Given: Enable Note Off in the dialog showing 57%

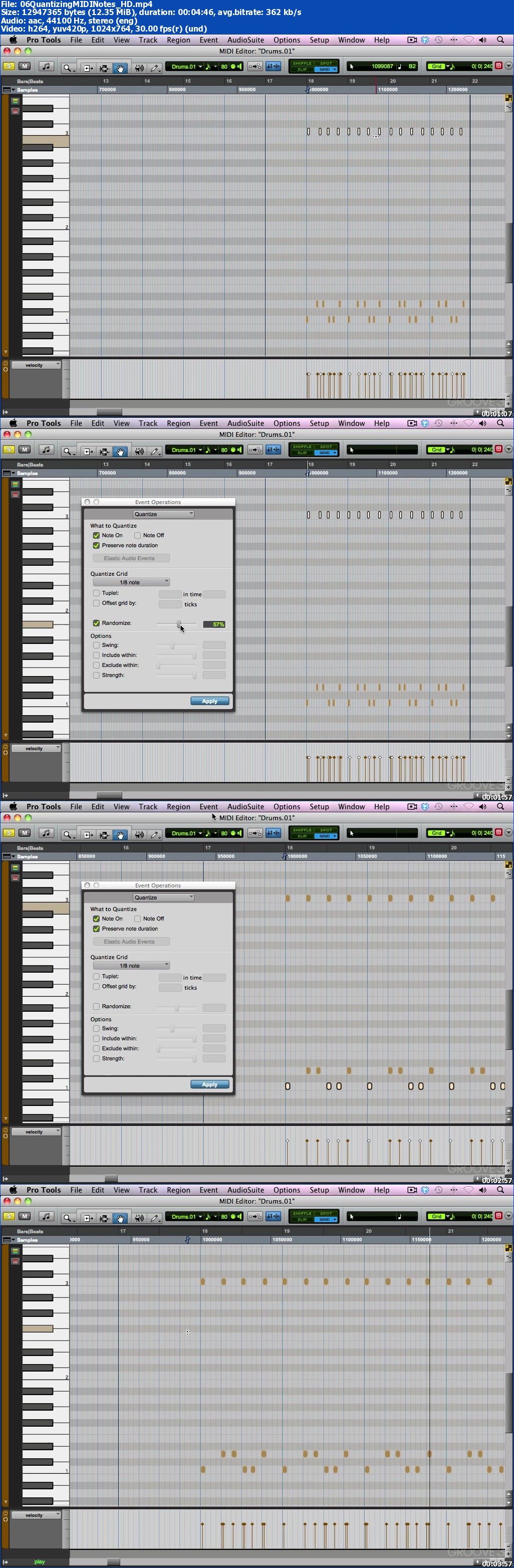Looking at the screenshot, I should tap(137, 536).
